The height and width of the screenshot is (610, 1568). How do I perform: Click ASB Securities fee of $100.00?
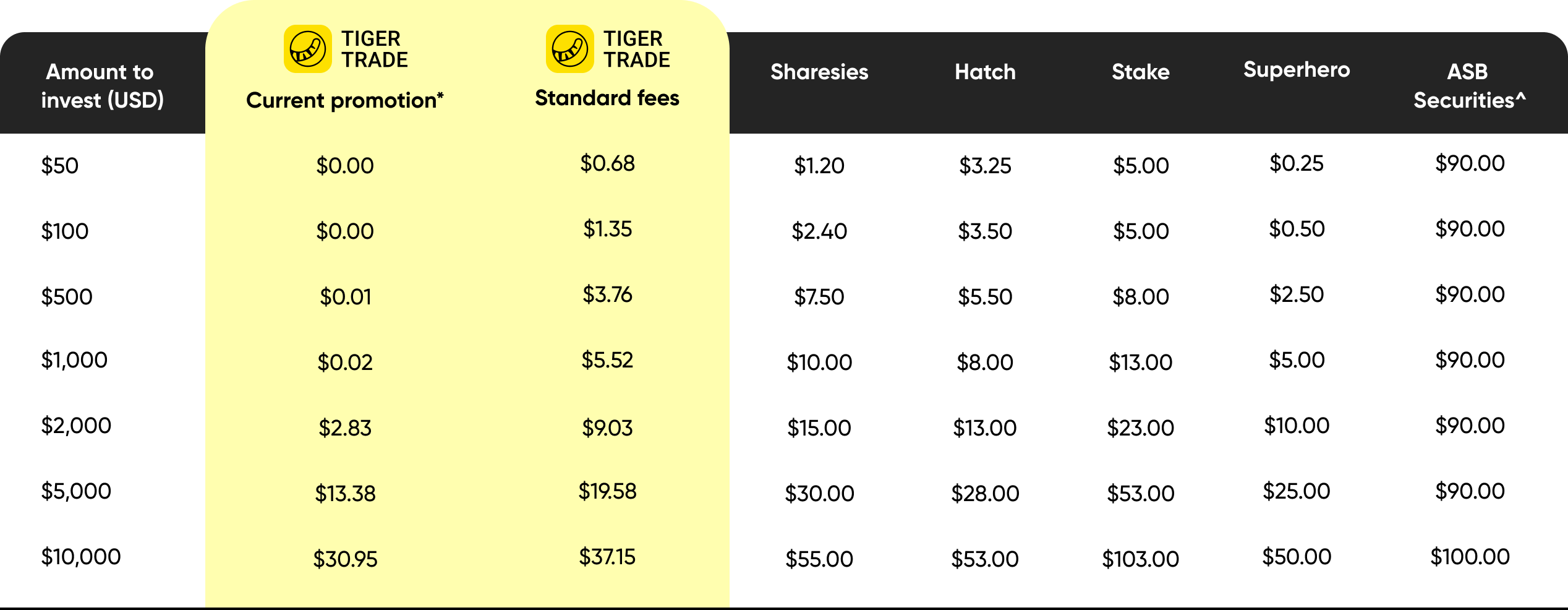(1470, 557)
